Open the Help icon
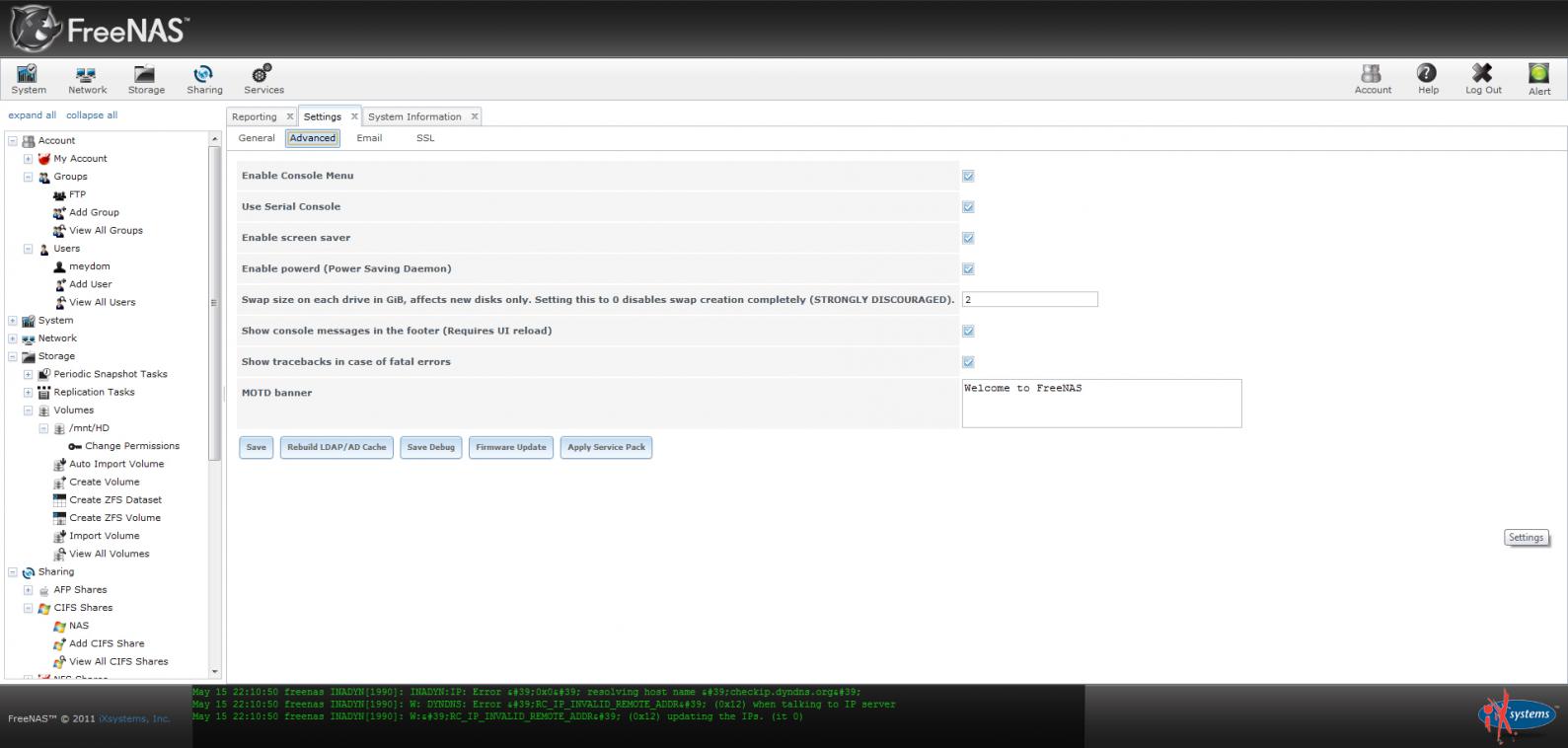 tap(1428, 80)
